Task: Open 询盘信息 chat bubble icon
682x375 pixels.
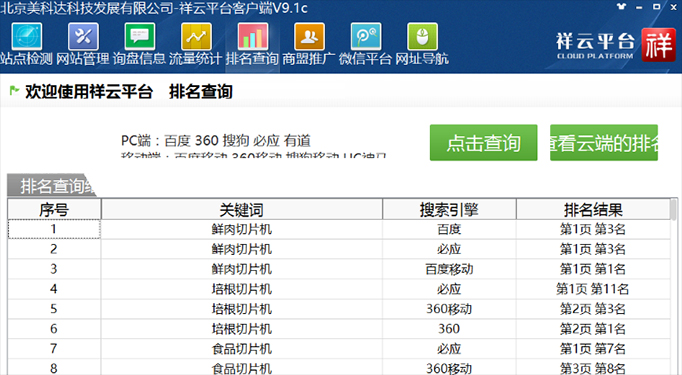Action: pos(140,37)
